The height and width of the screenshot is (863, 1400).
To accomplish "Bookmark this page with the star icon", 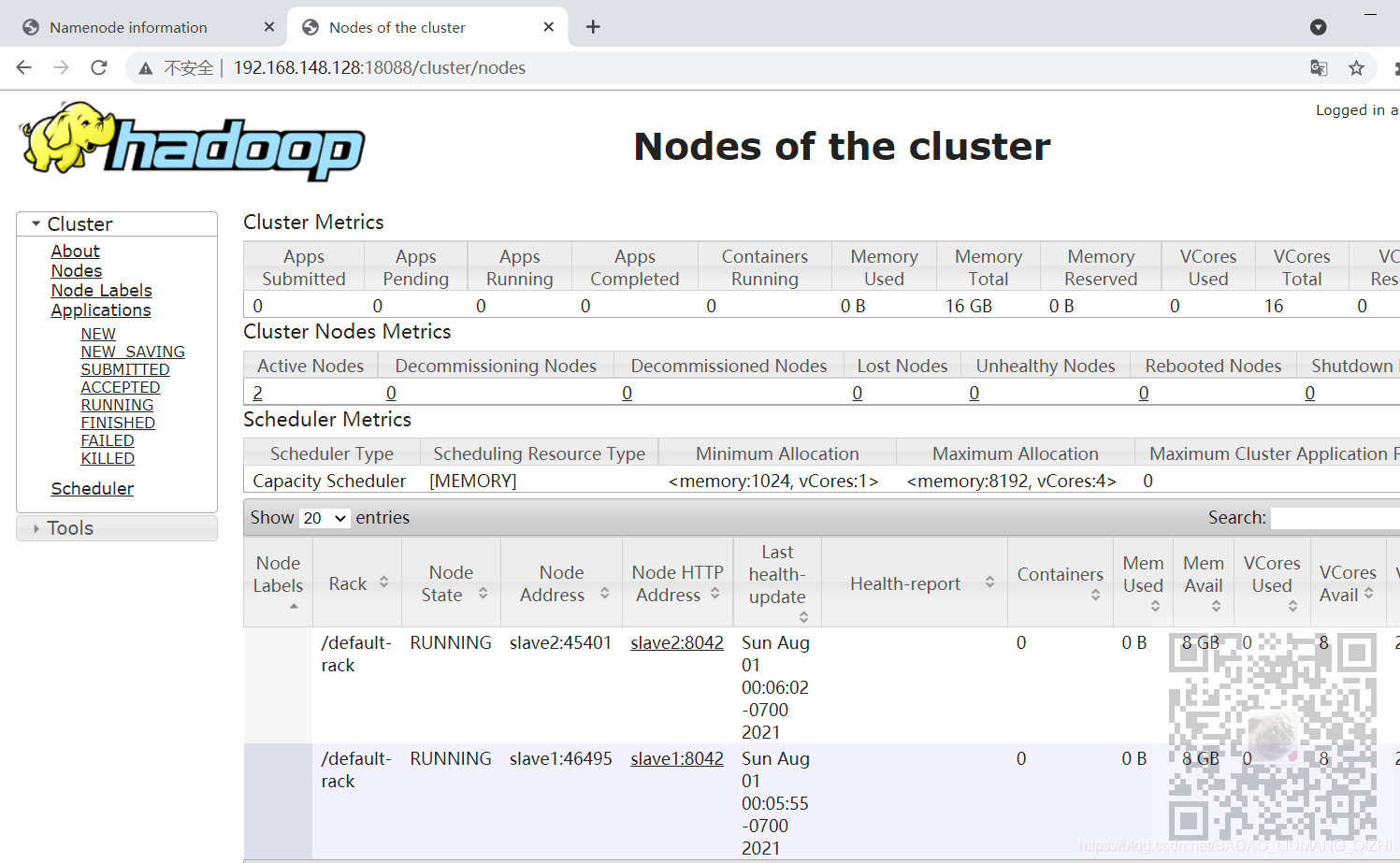I will (x=1356, y=67).
